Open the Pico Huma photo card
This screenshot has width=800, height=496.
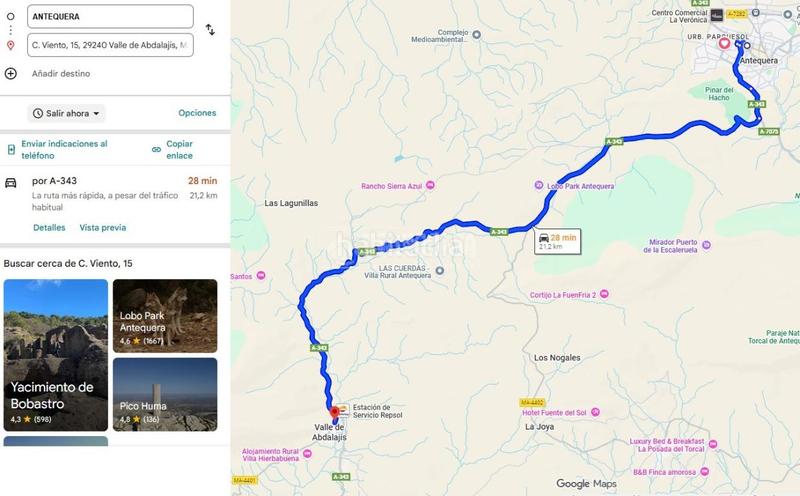click(x=165, y=394)
